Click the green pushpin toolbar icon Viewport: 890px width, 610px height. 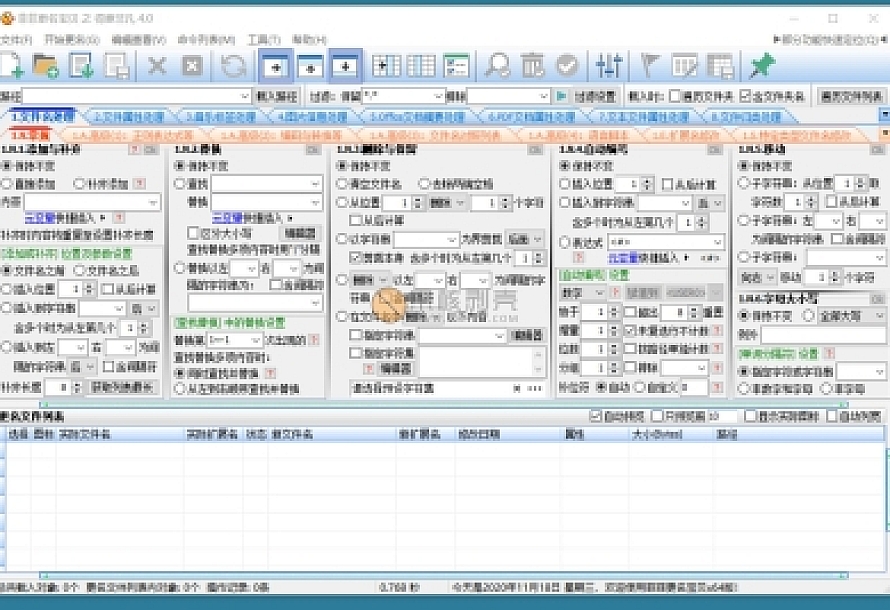pyautogui.click(x=762, y=66)
